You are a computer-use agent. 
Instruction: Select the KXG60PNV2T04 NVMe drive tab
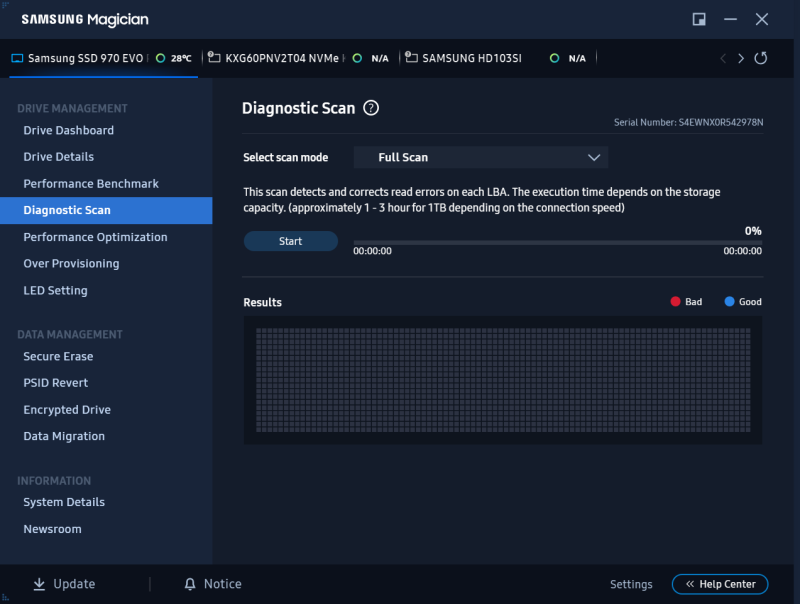click(x=301, y=58)
